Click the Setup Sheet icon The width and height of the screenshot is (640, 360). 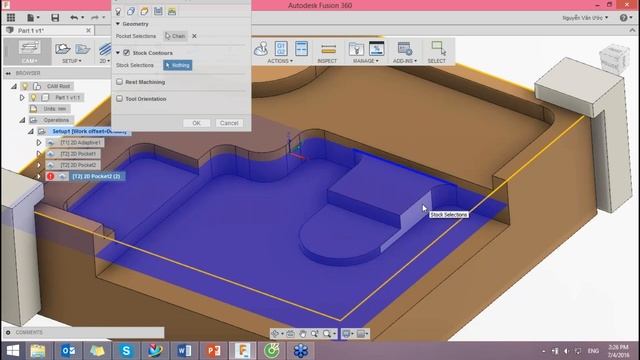[301, 49]
